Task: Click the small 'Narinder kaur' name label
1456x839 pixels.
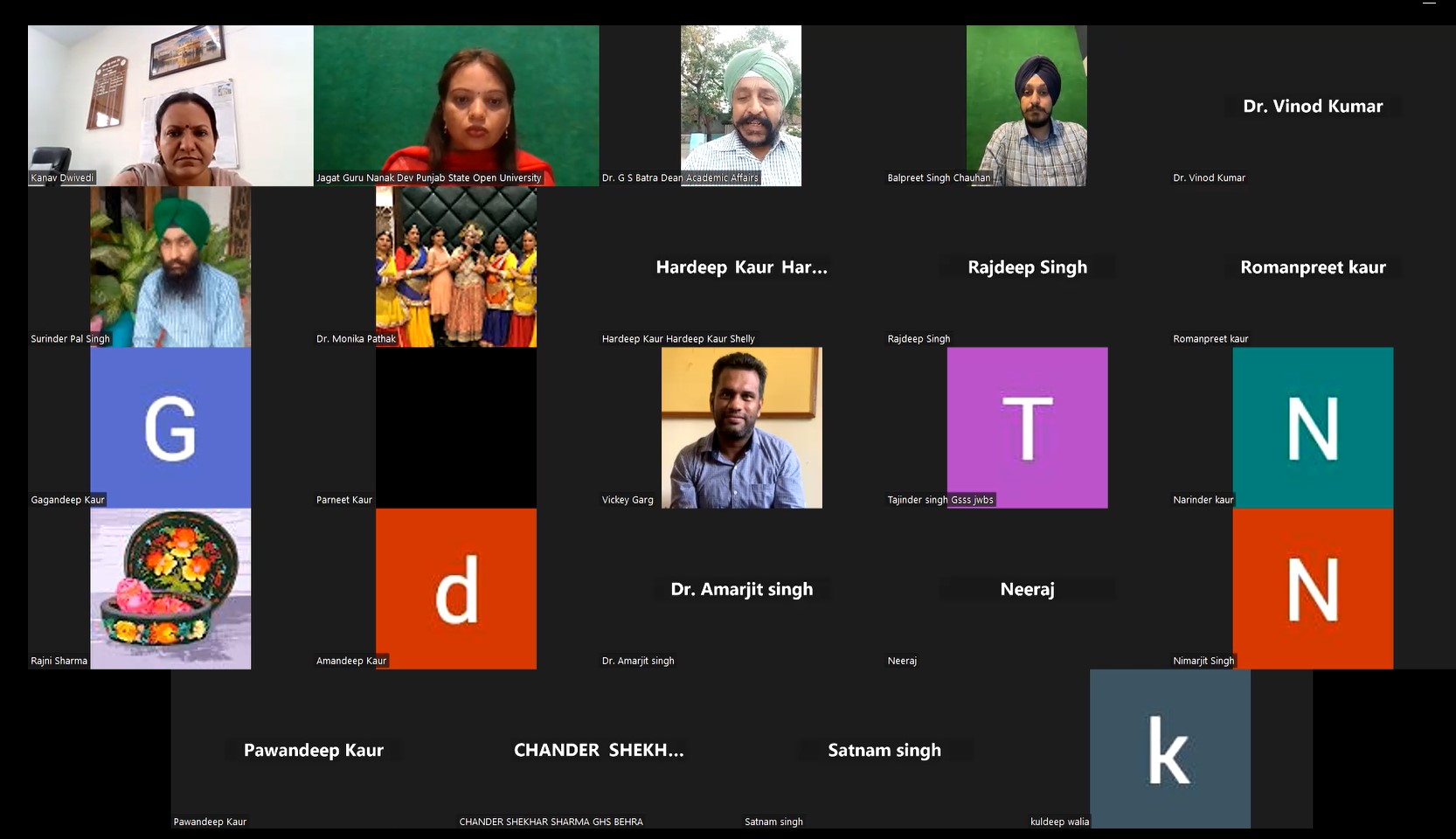Action: click(1203, 500)
